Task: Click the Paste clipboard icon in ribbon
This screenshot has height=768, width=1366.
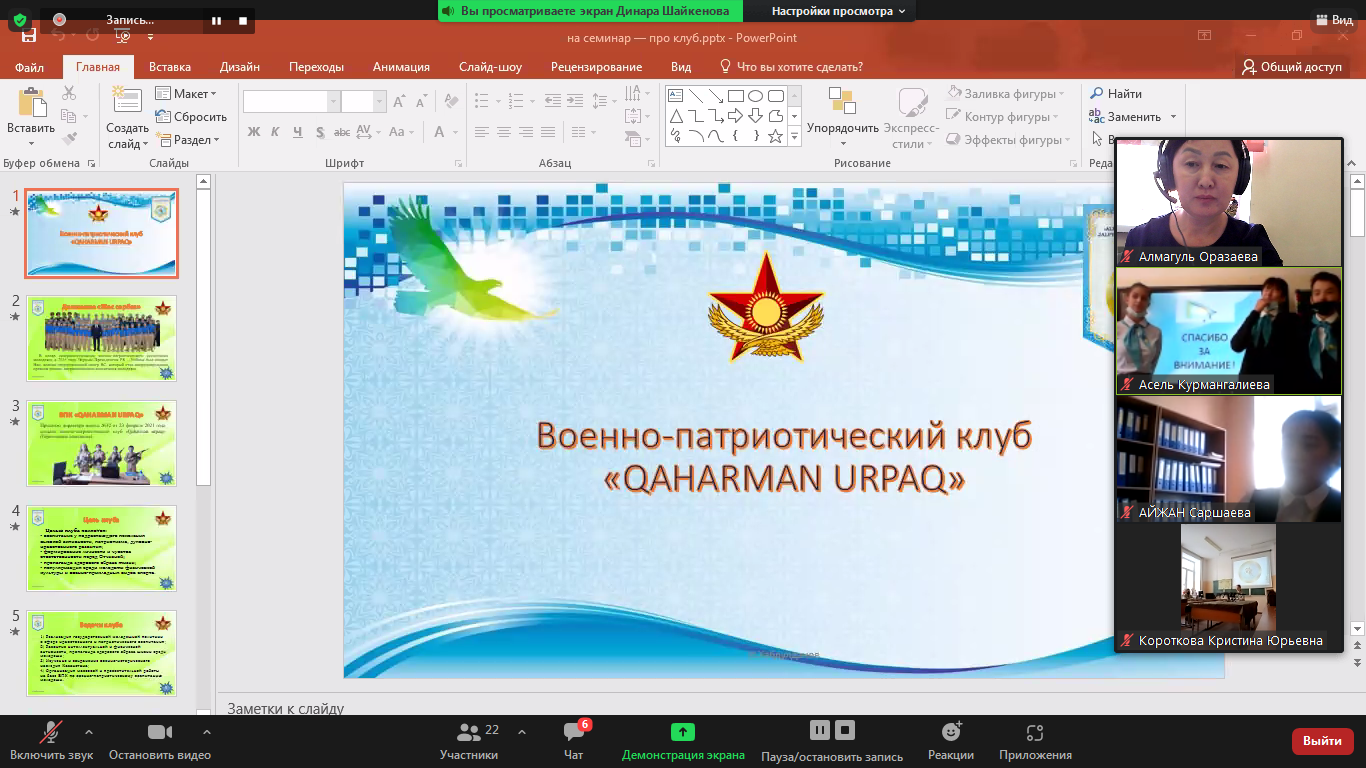Action: (x=31, y=103)
